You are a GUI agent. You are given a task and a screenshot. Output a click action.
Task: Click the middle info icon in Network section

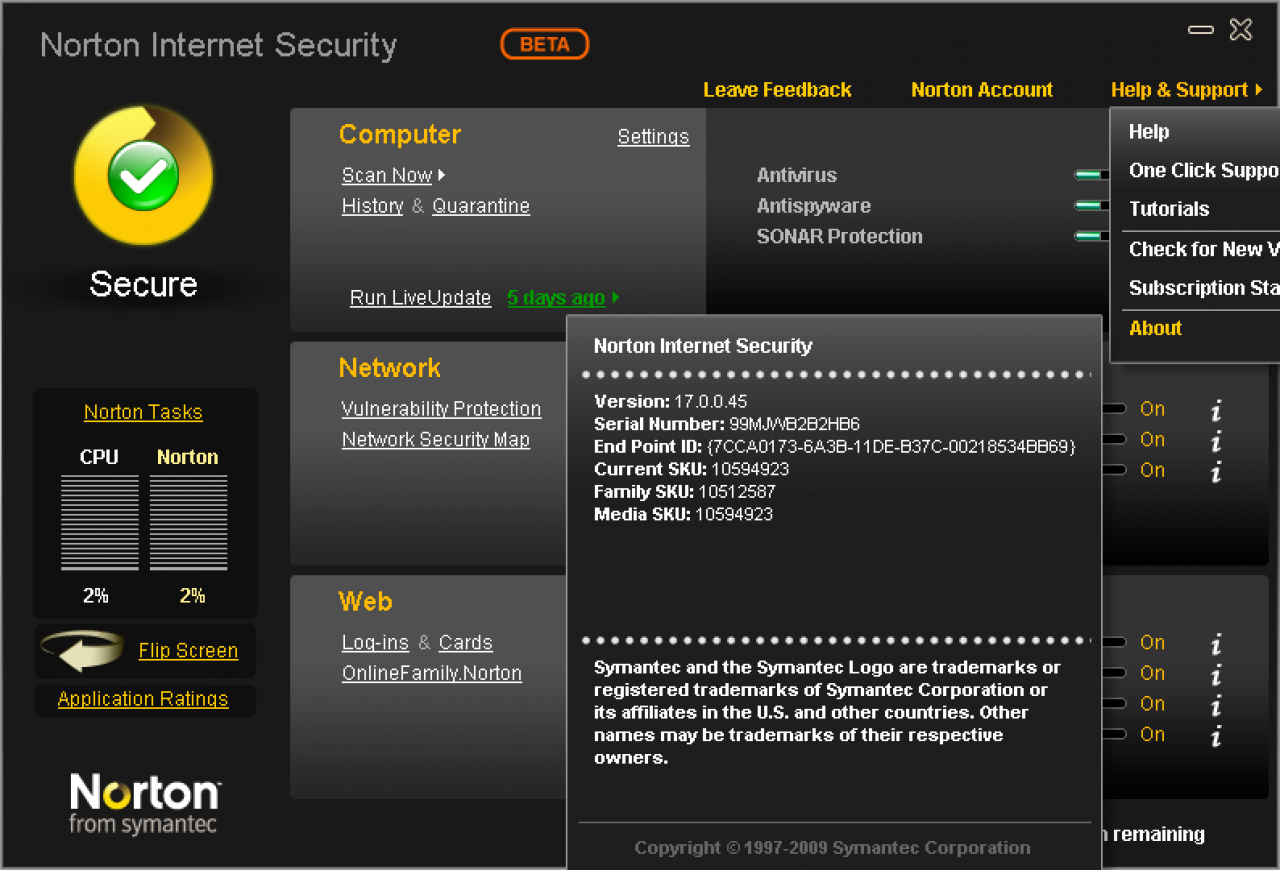pos(1216,441)
